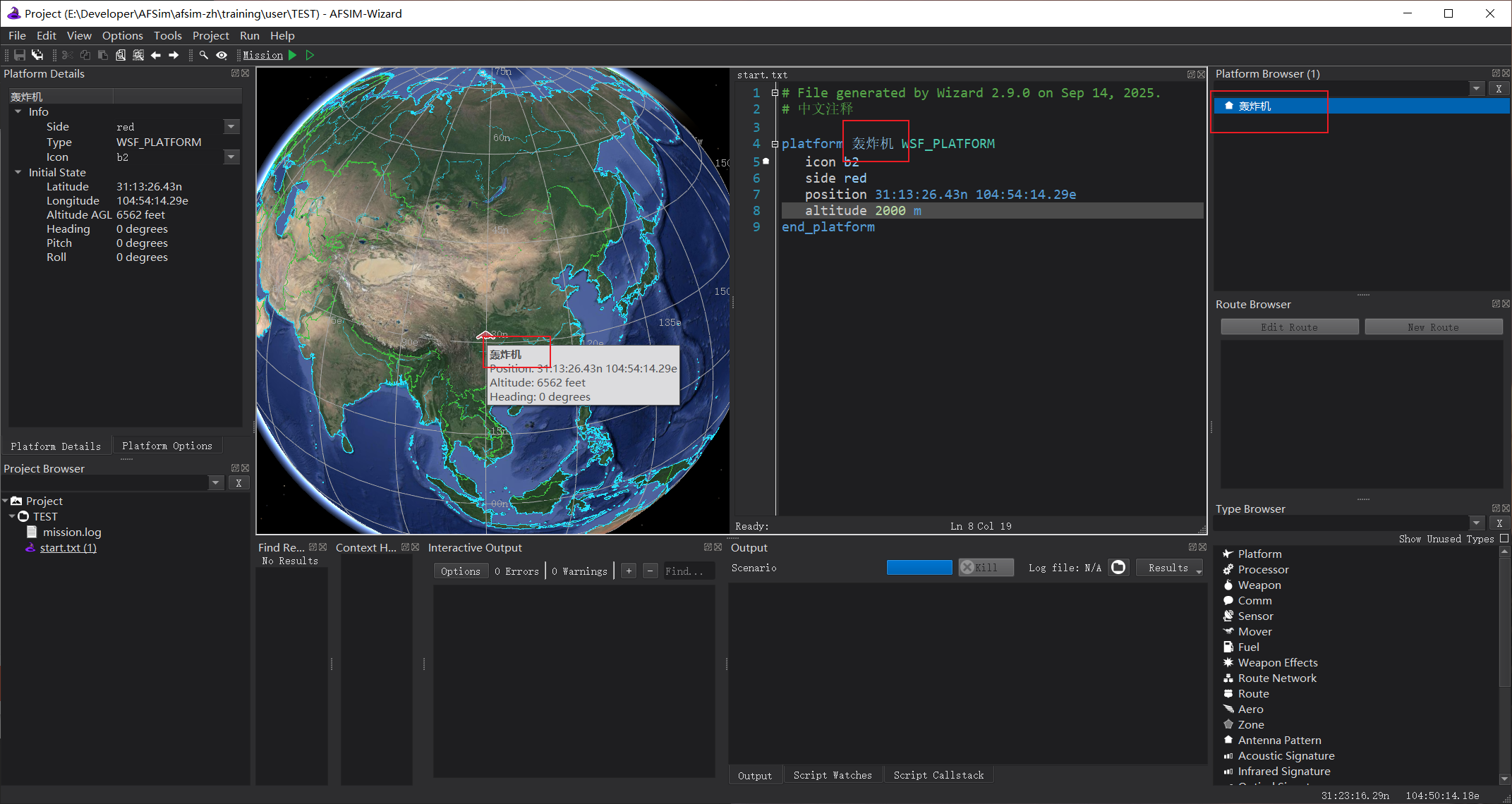The image size is (1512, 804).
Task: Collapse the Info section in Platform Details
Action: coord(18,111)
